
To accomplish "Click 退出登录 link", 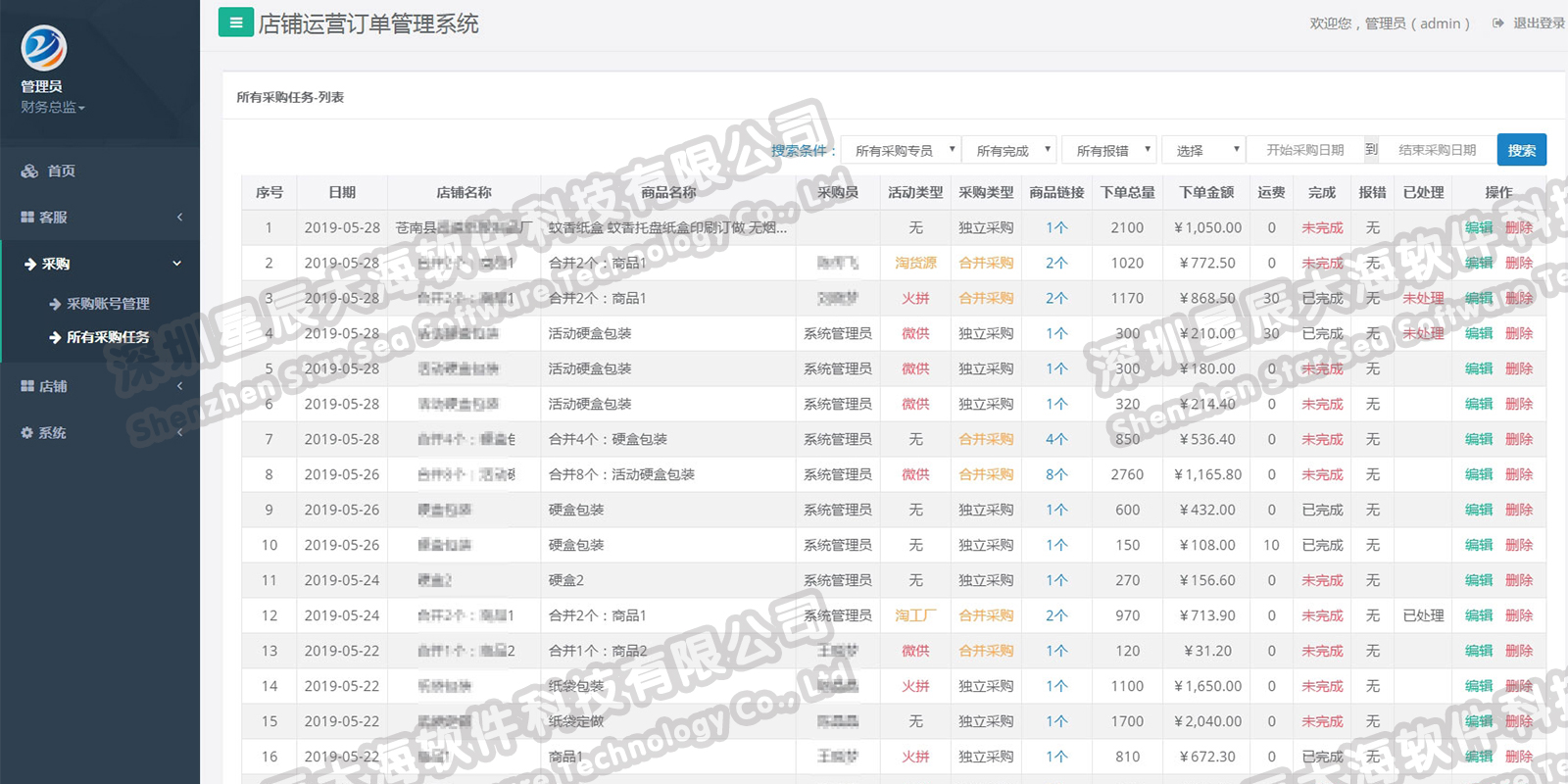I will tap(1539, 24).
